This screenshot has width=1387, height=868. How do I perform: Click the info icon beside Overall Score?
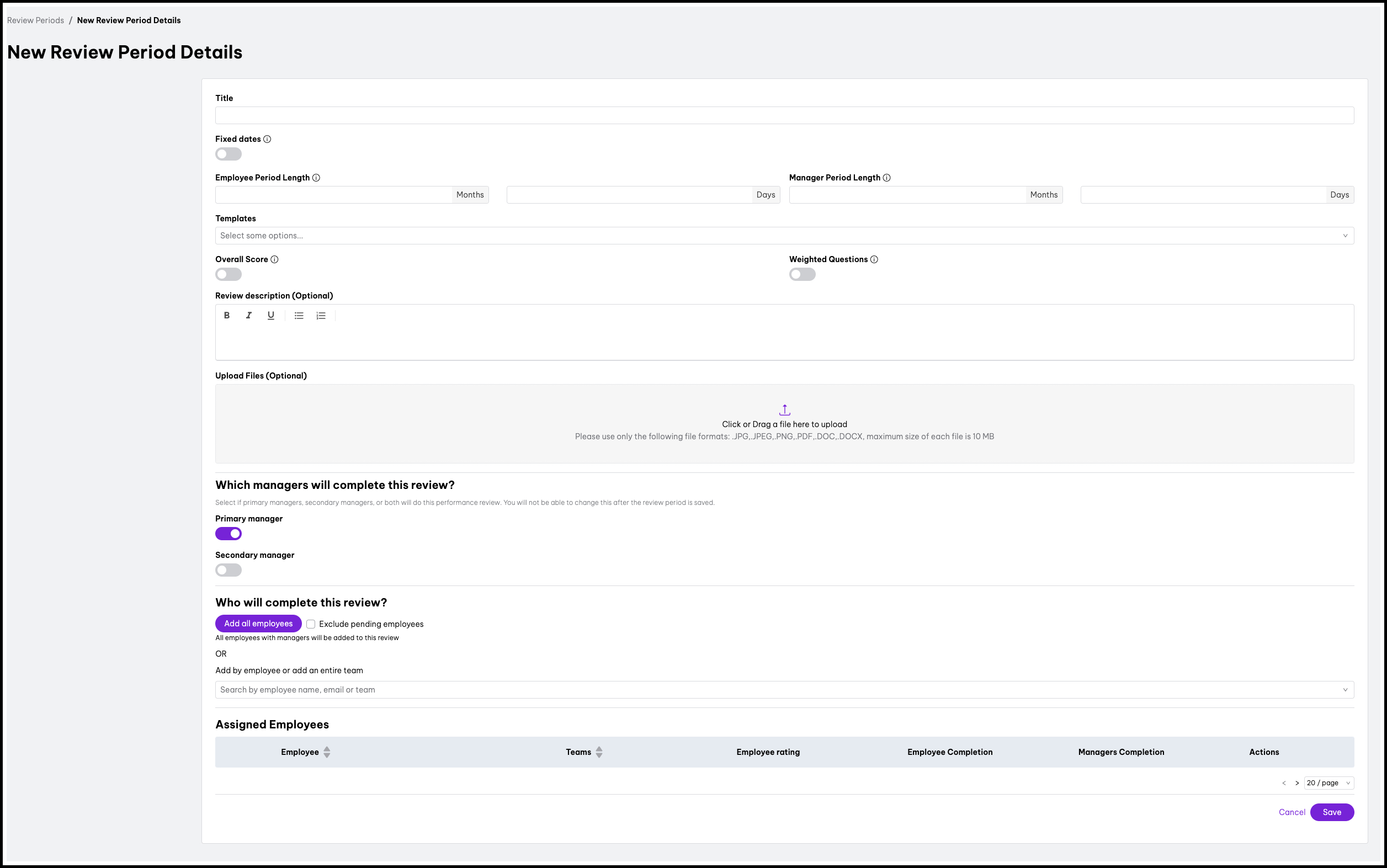coord(274,259)
